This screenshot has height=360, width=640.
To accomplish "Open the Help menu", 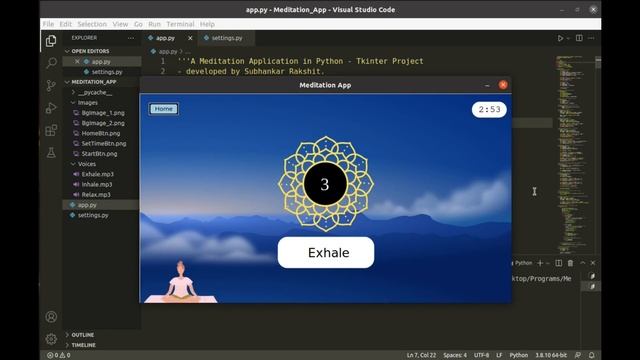I will 207,24.
